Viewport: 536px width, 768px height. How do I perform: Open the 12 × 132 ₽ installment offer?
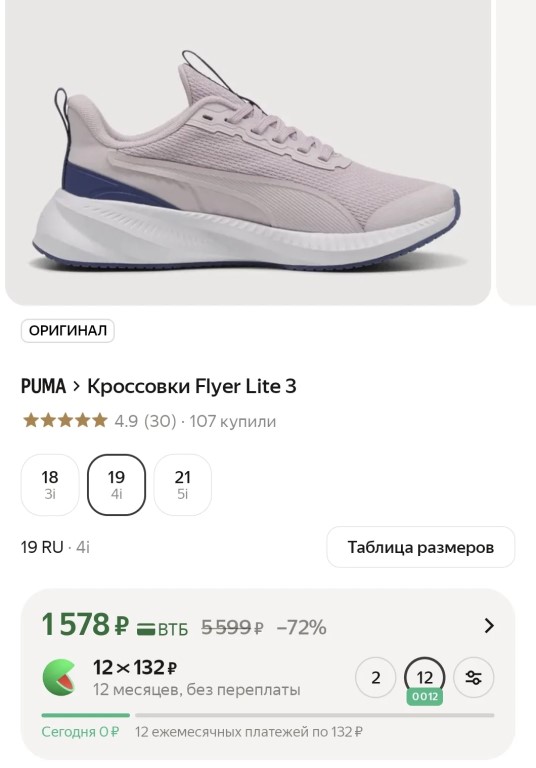(x=135, y=668)
